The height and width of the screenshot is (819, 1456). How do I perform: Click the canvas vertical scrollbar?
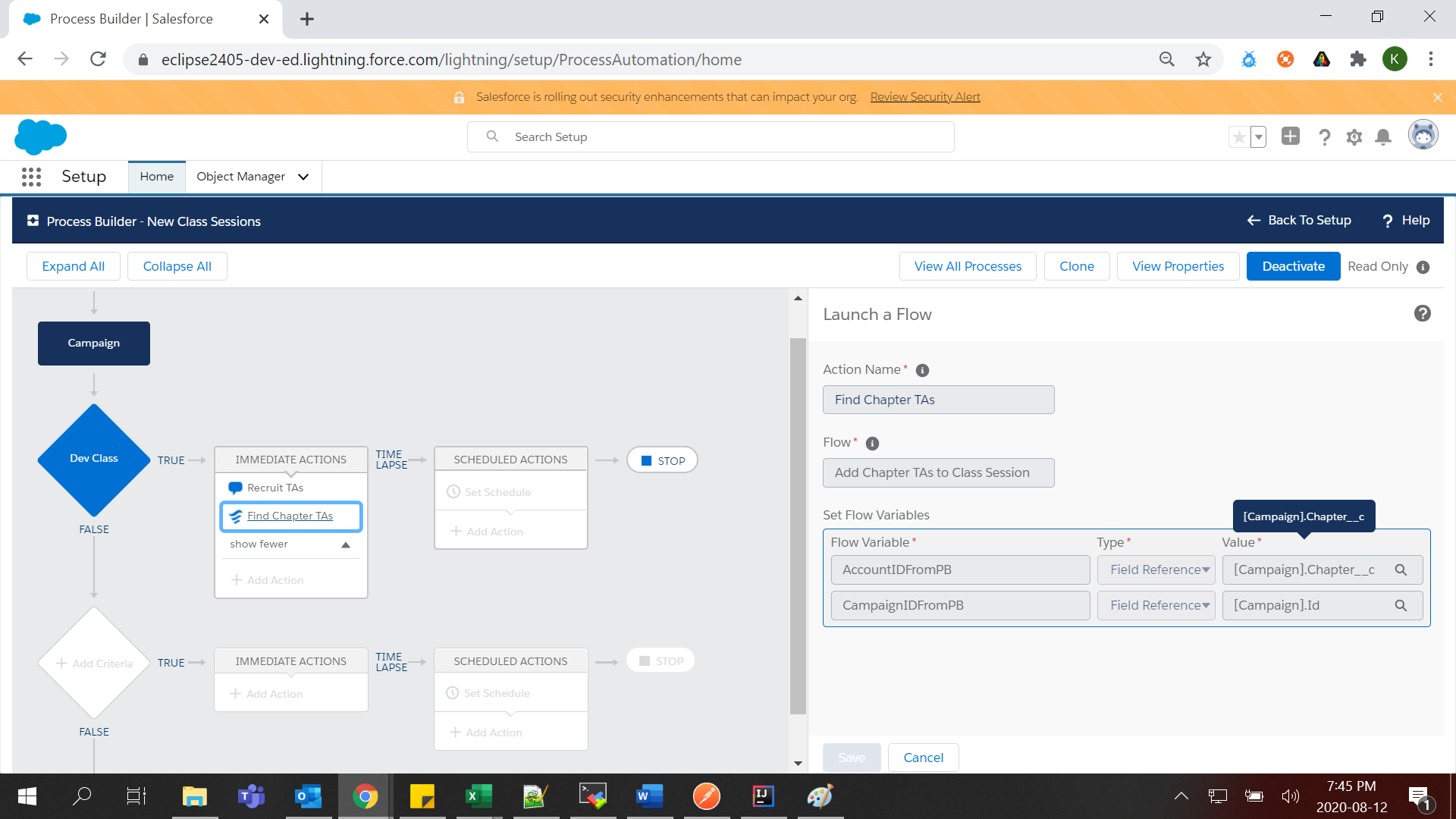point(797,523)
